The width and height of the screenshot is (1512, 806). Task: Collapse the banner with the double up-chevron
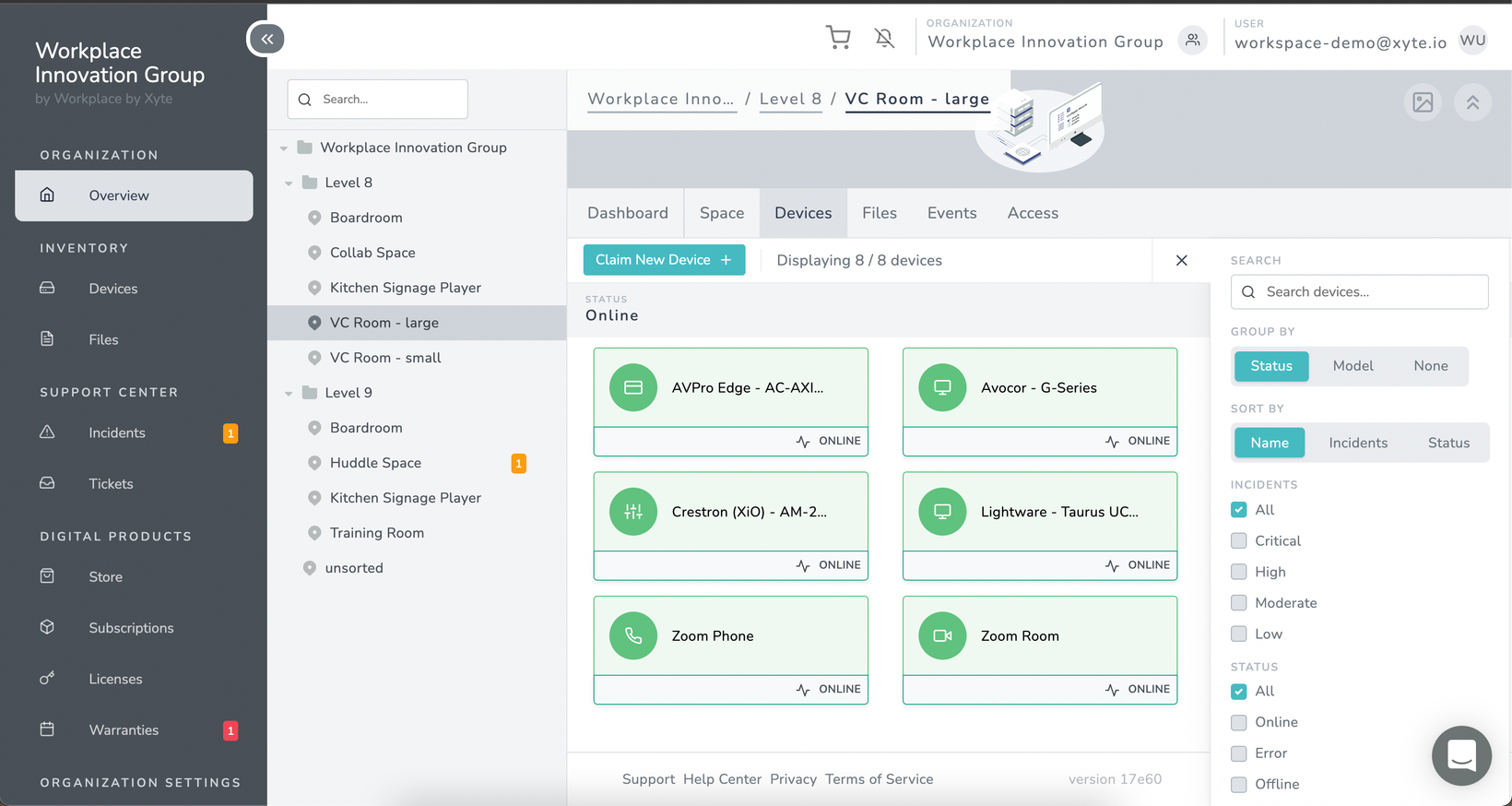1472,102
